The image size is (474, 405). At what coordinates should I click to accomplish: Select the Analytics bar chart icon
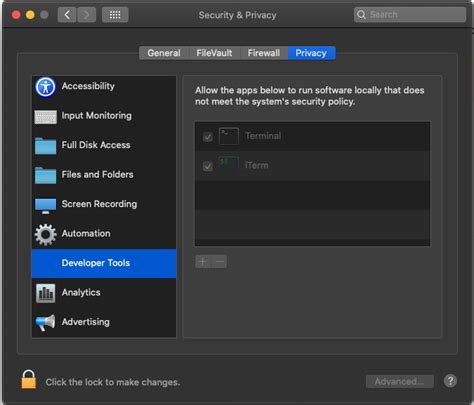[46, 293]
